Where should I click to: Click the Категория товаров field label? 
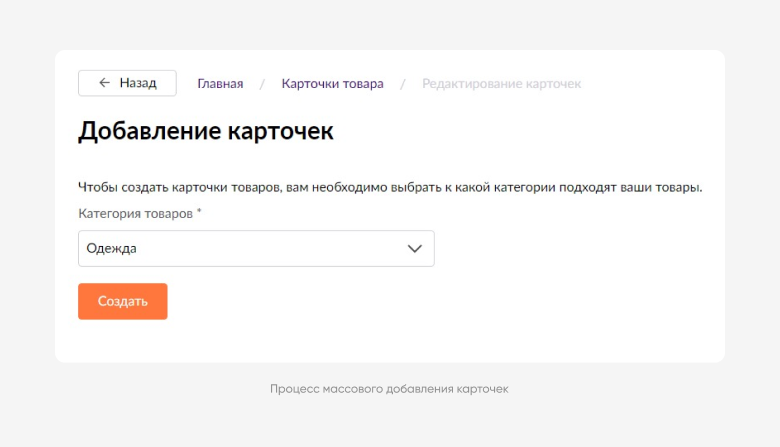tap(140, 213)
